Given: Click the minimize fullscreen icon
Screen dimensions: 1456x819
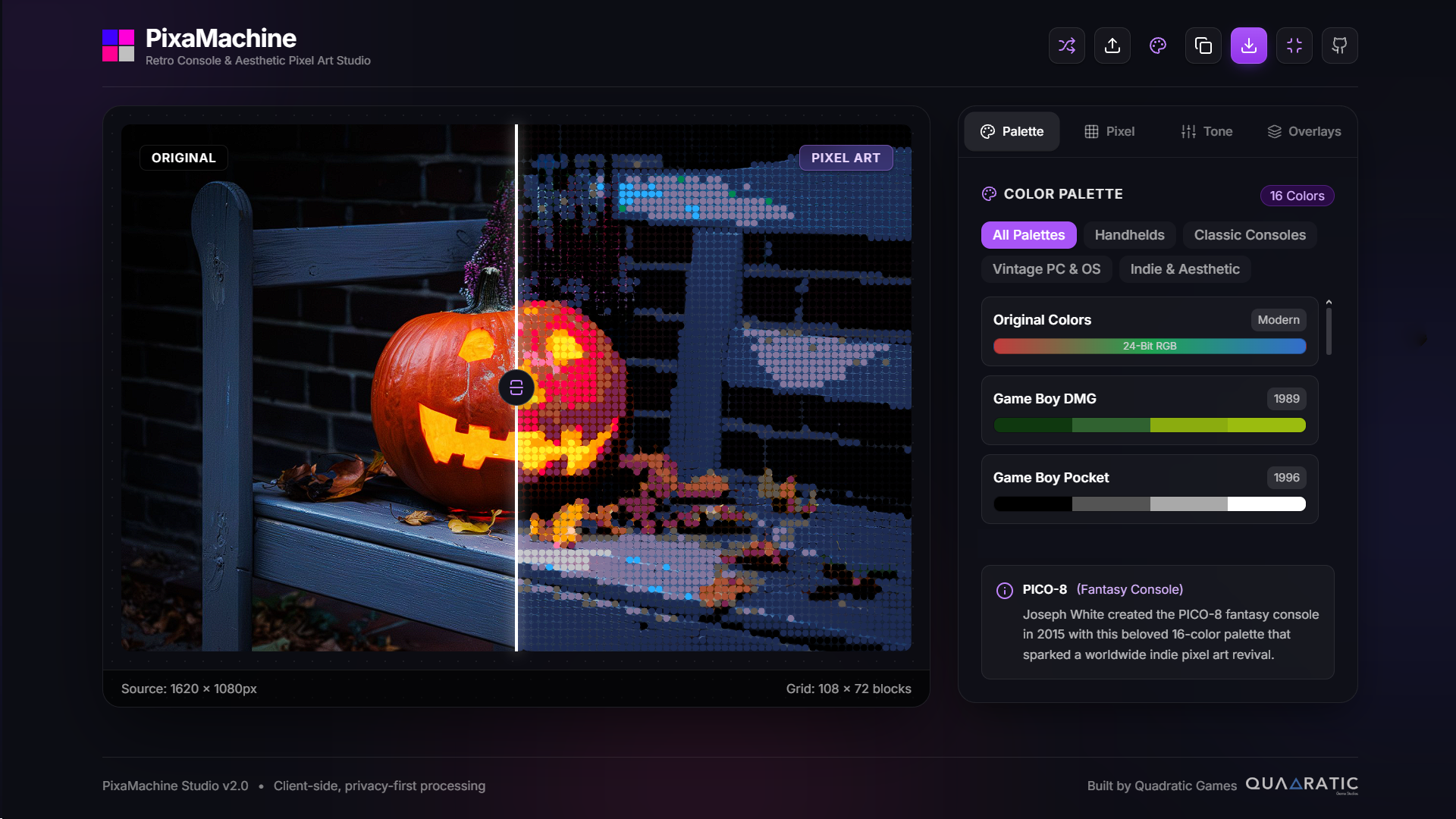Looking at the screenshot, I should [1294, 45].
